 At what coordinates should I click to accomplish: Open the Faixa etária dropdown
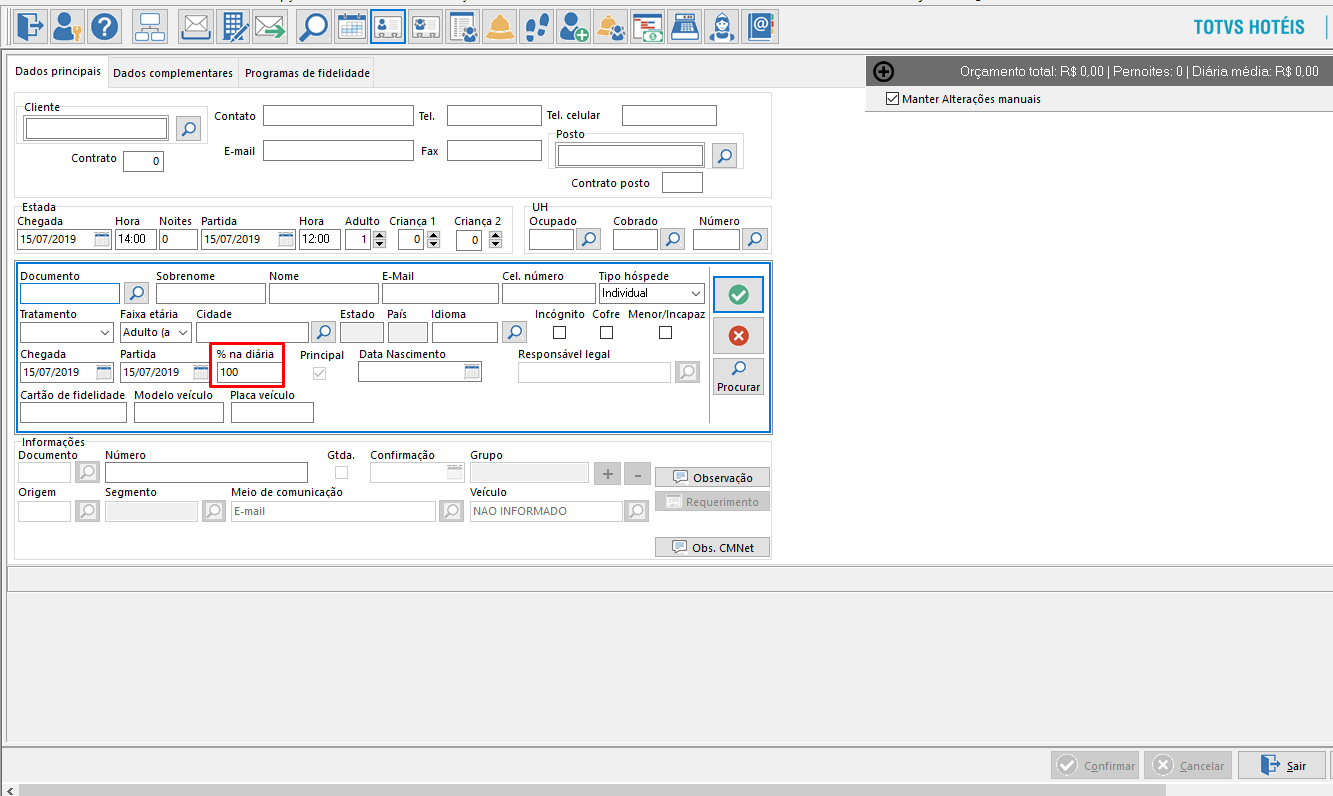[183, 332]
